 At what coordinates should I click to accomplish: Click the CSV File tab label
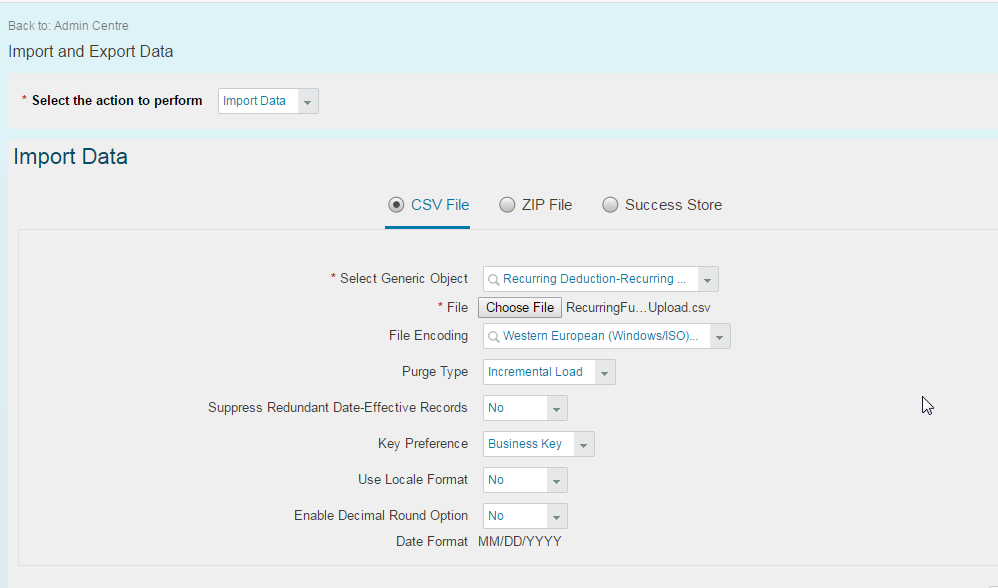[x=440, y=205]
